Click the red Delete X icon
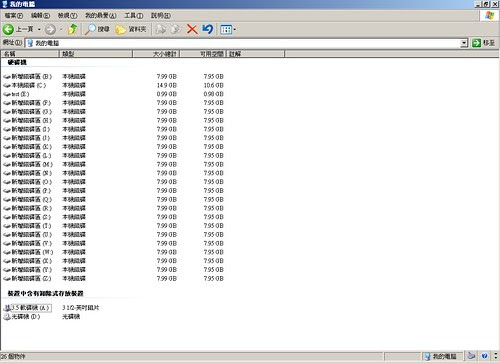 pos(192,29)
